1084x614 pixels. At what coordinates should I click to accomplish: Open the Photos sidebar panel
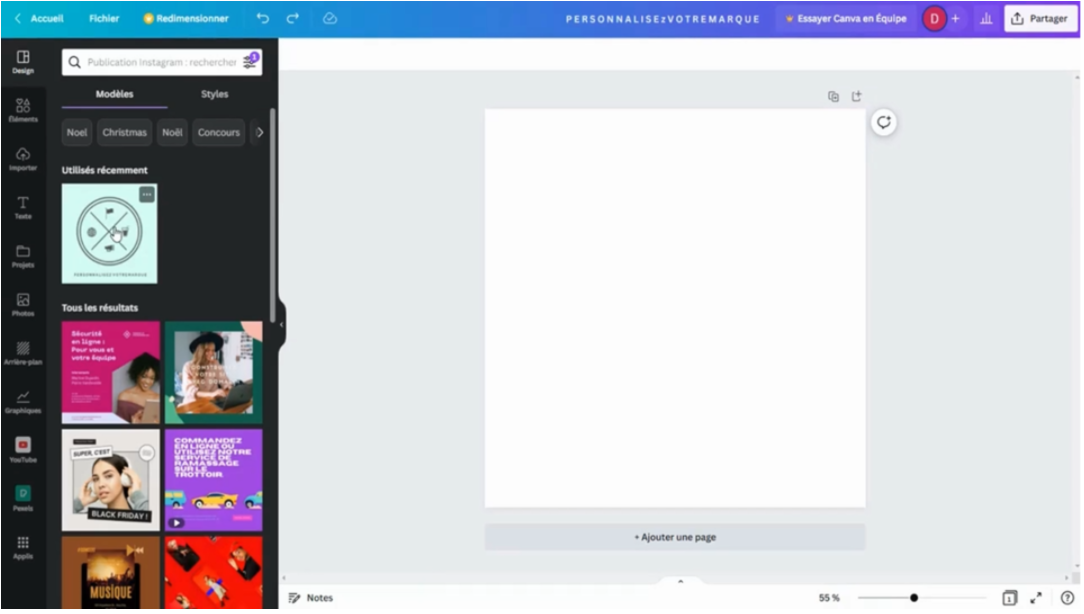[22, 304]
